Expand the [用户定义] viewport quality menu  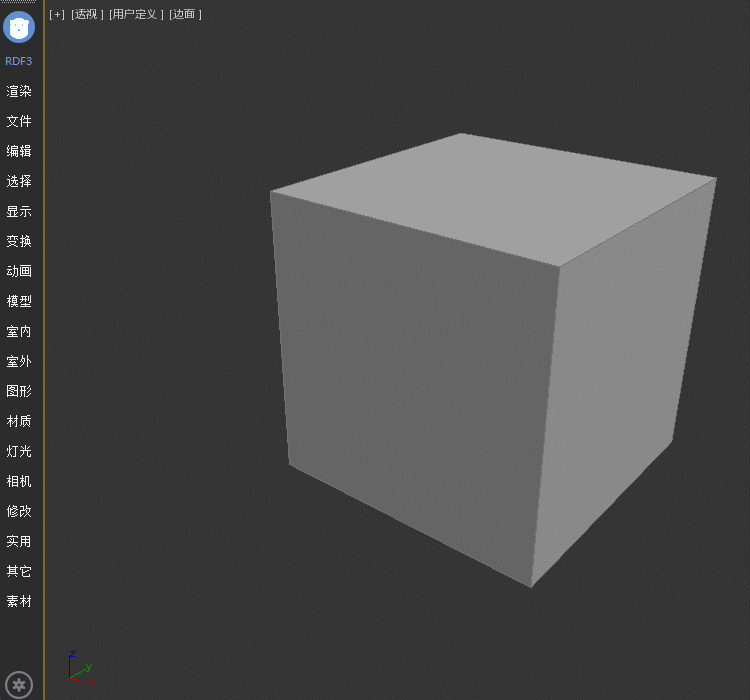pyautogui.click(x=136, y=14)
